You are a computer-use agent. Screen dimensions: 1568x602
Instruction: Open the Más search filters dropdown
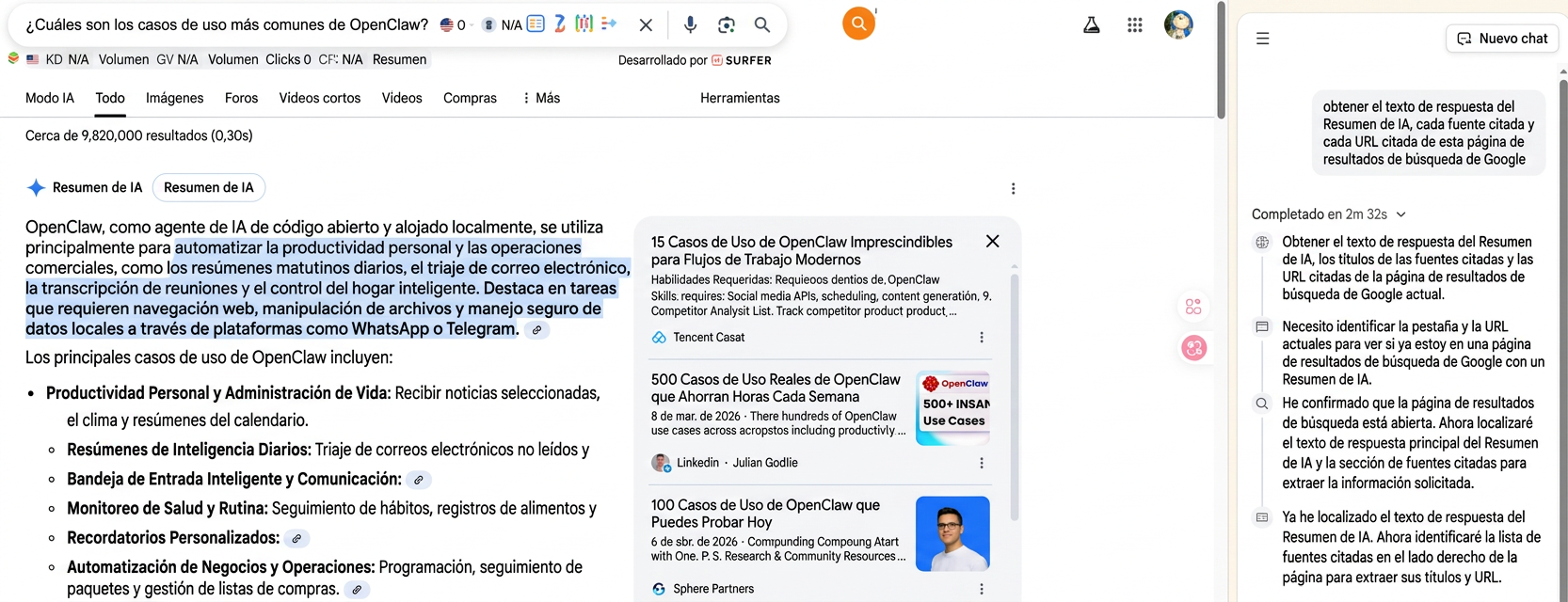541,98
